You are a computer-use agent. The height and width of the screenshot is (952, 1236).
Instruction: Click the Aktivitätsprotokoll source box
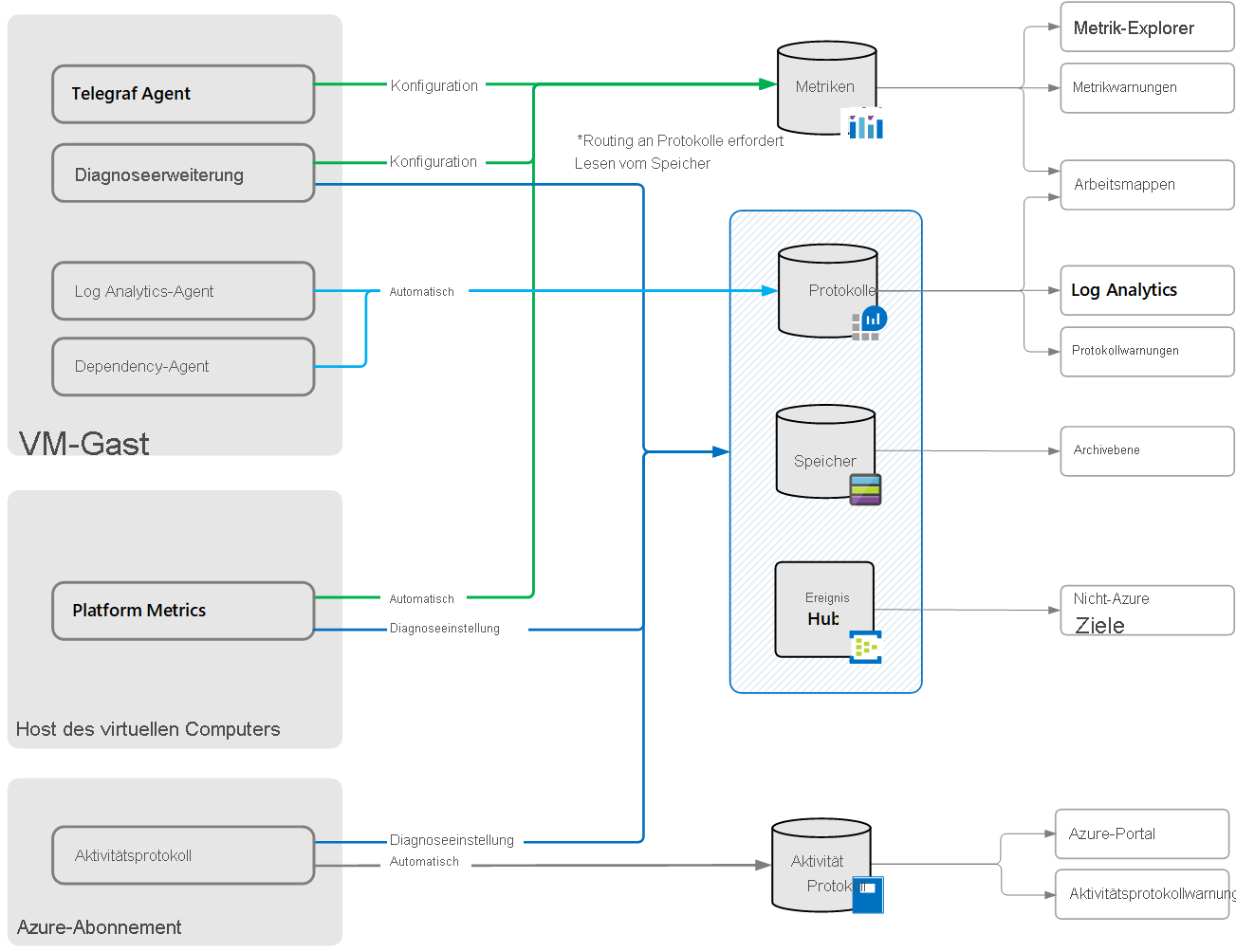tap(183, 855)
